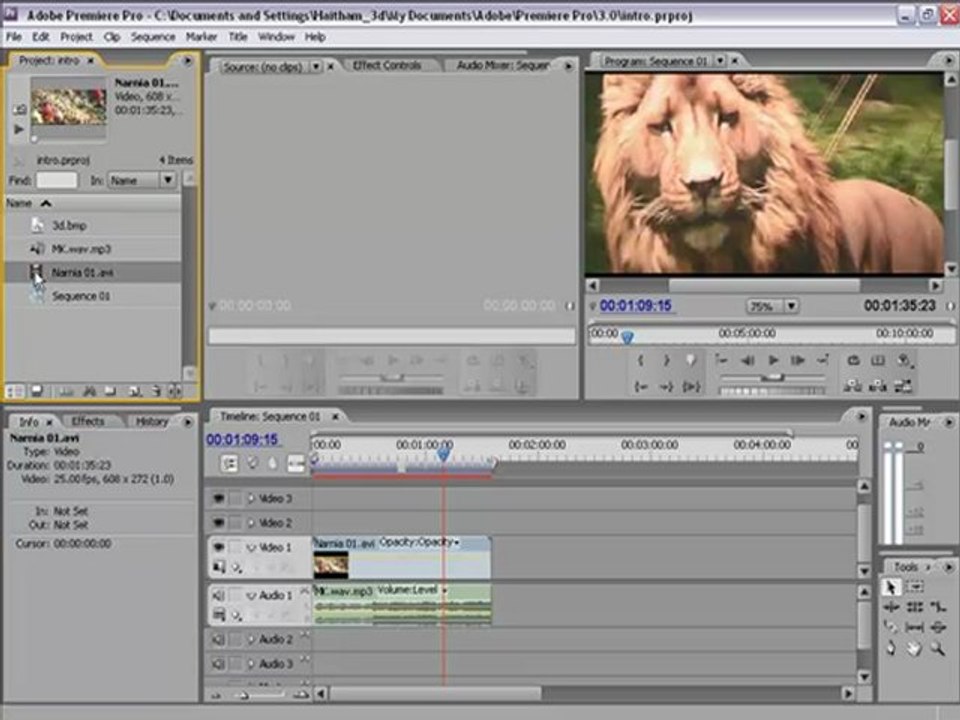Open Trim monitor from Program panel
The image size is (960, 720).
click(x=904, y=386)
